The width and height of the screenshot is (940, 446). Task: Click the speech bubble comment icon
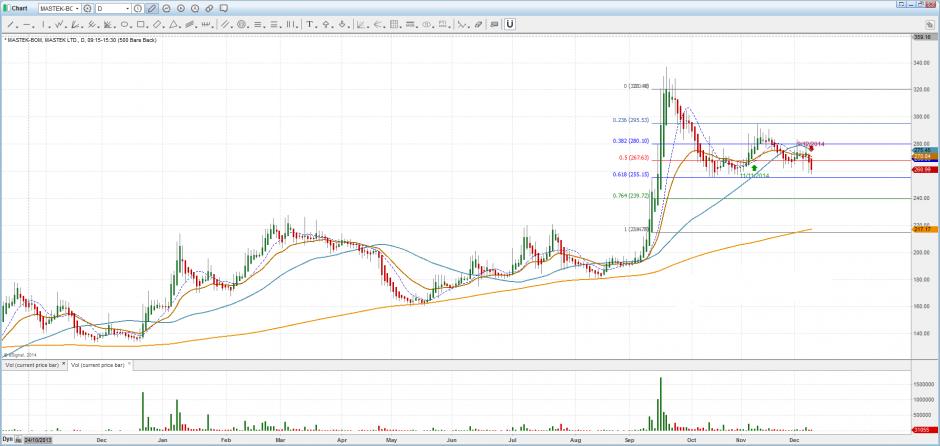[224, 8]
